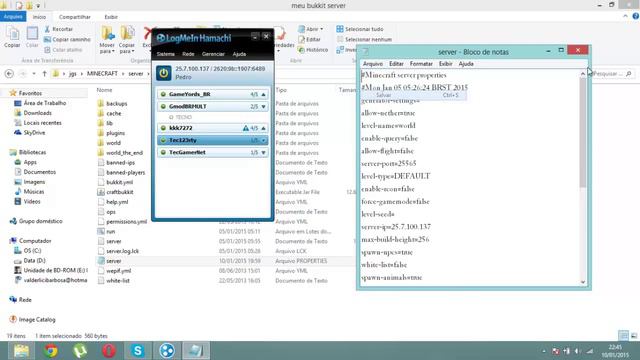This screenshot has height=360, width=640.
Task: Click the Copiar icon in the ribbon
Action: (12, 37)
